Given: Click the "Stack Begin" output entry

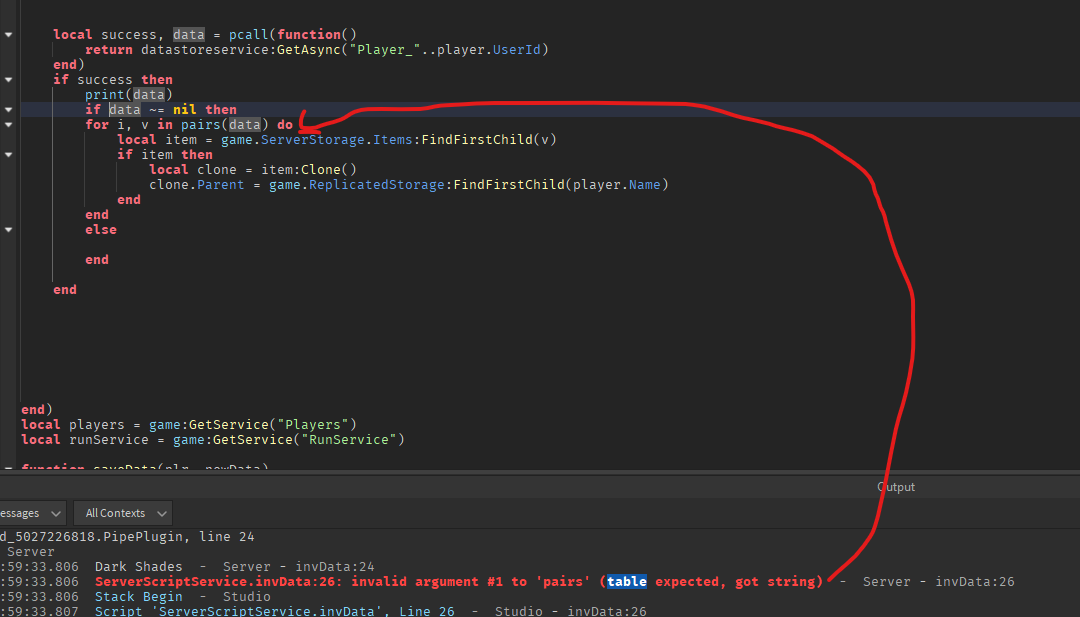Looking at the screenshot, I should [x=138, y=596].
